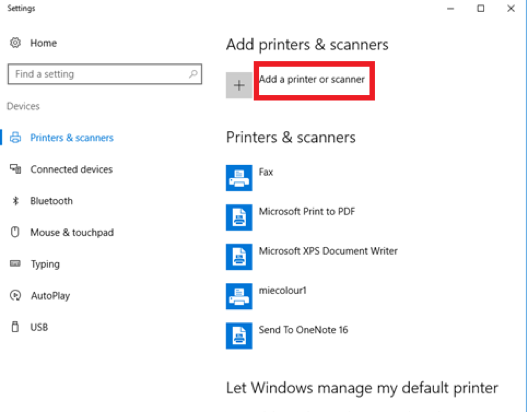Open Typing settings
This screenshot has width=528, height=412.
point(45,264)
